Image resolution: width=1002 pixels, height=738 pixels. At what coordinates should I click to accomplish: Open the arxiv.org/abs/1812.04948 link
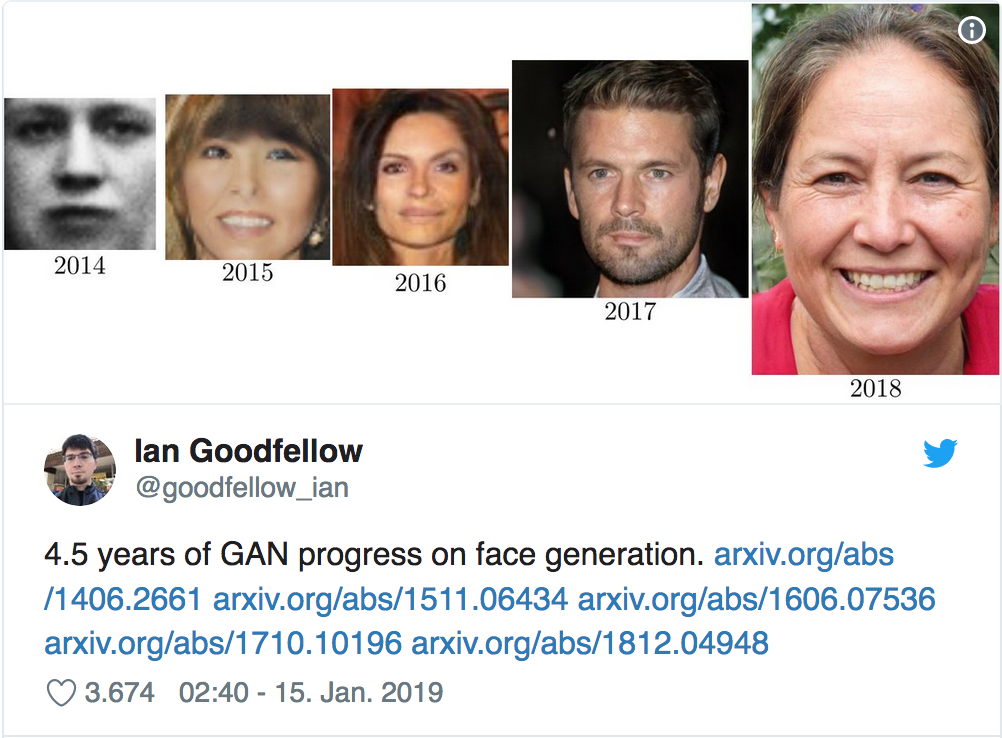pos(590,643)
